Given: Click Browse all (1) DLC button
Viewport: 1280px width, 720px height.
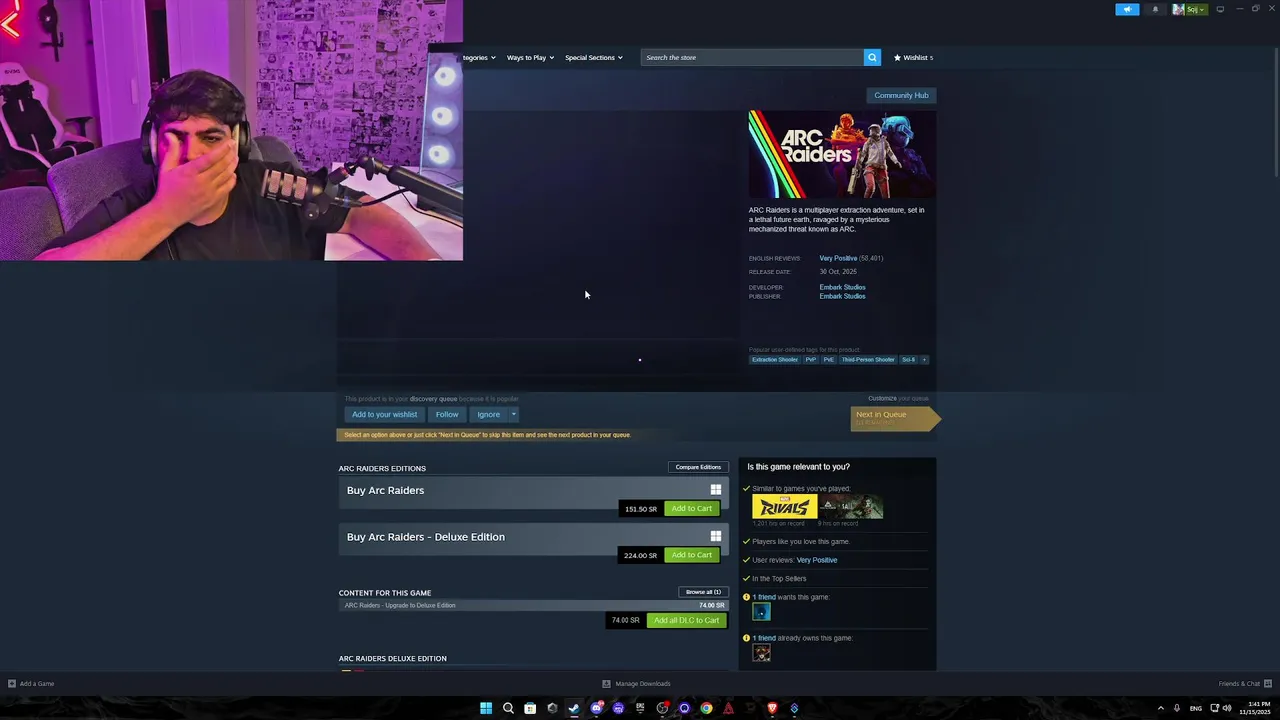Looking at the screenshot, I should click(703, 592).
